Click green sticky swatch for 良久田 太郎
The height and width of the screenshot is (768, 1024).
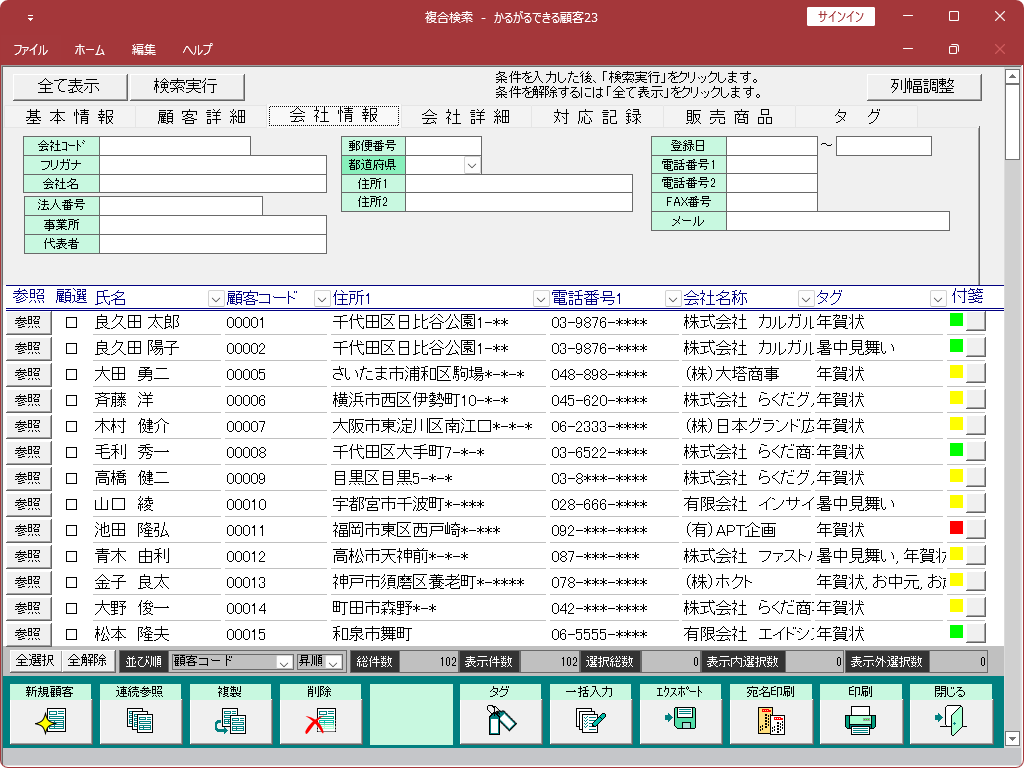956,320
